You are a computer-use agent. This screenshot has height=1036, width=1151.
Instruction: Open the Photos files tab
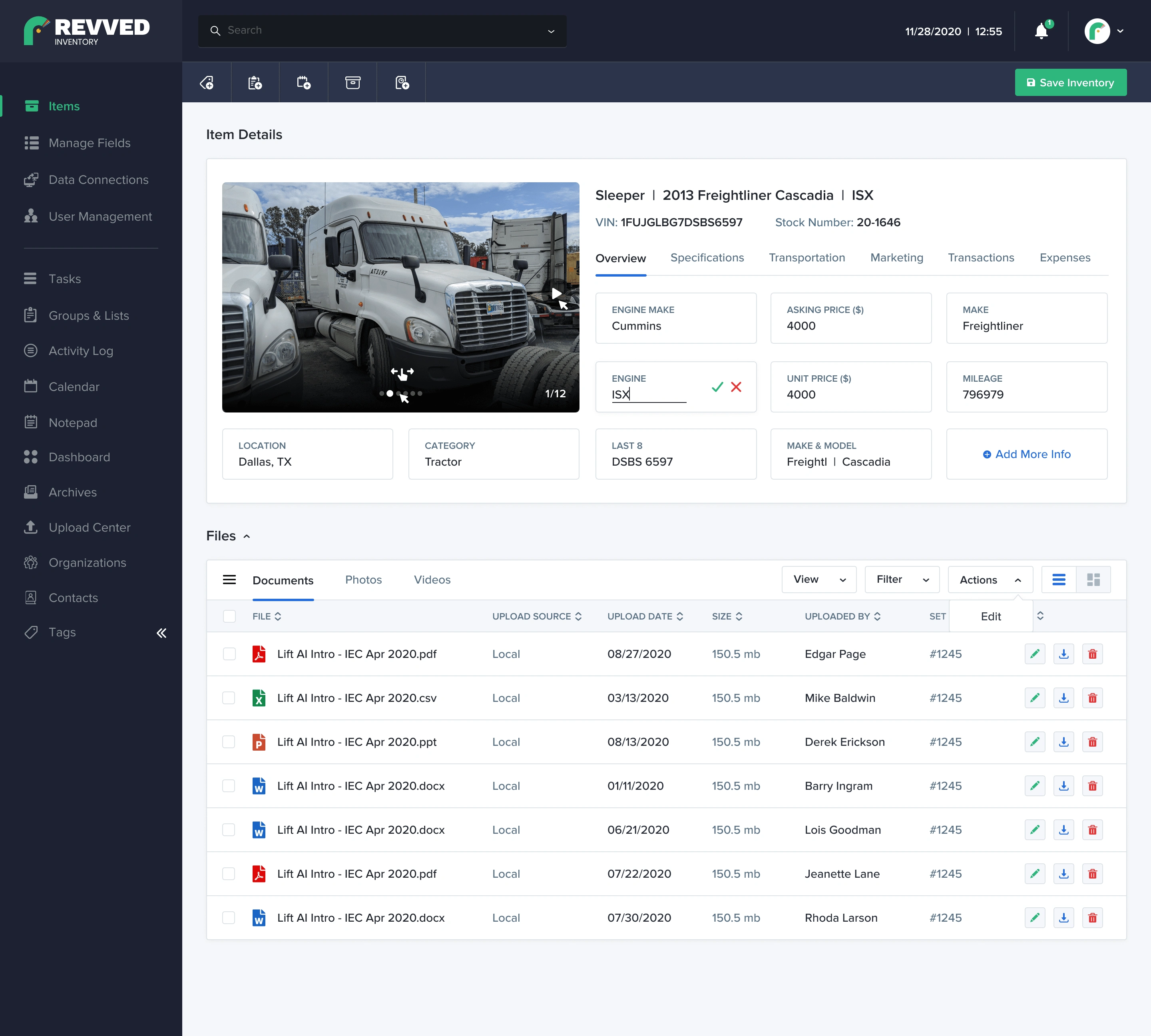point(363,580)
